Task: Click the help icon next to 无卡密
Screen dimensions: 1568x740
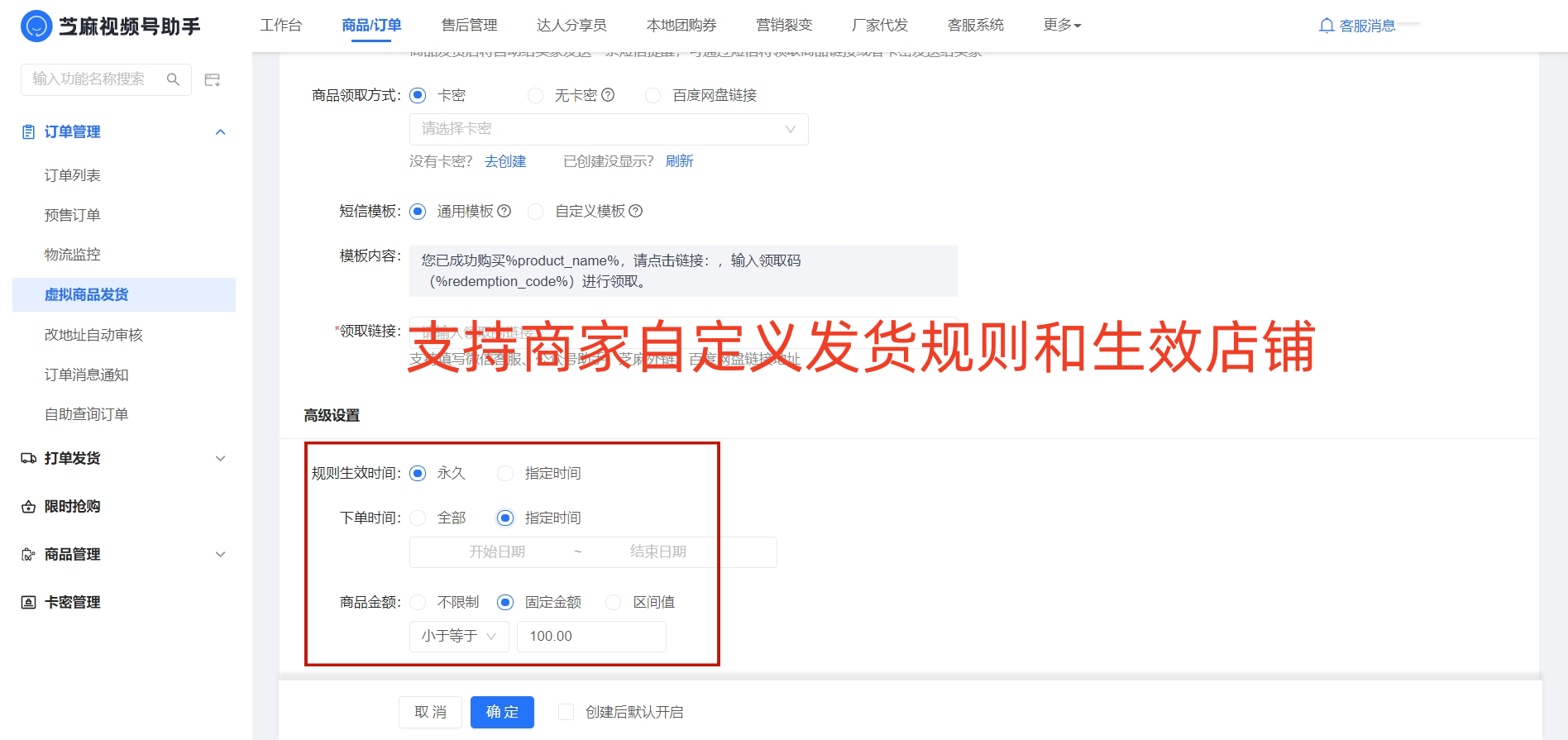Action: pyautogui.click(x=608, y=95)
